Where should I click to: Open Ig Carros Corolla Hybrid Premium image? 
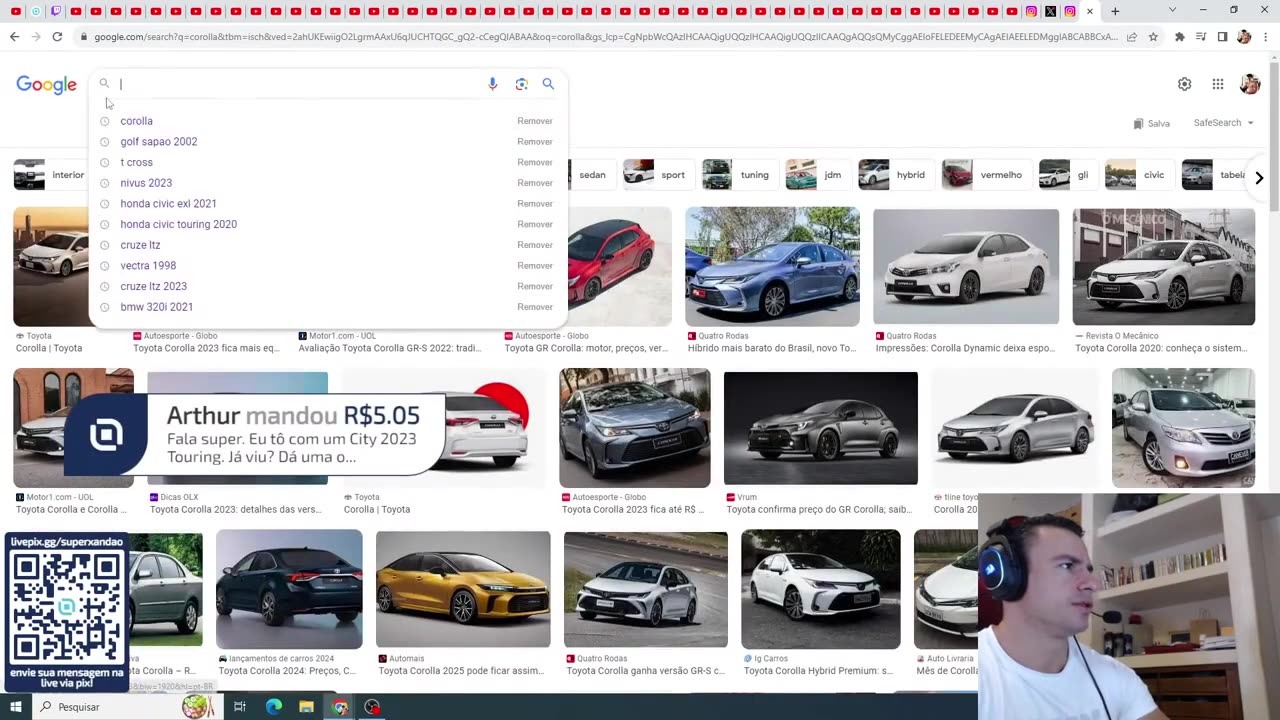coord(820,589)
